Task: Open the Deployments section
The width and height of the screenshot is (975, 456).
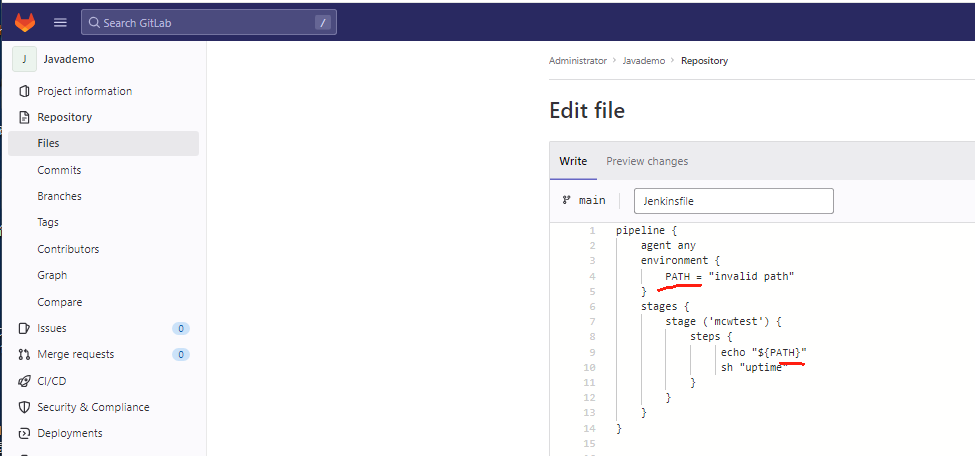Action: [70, 433]
